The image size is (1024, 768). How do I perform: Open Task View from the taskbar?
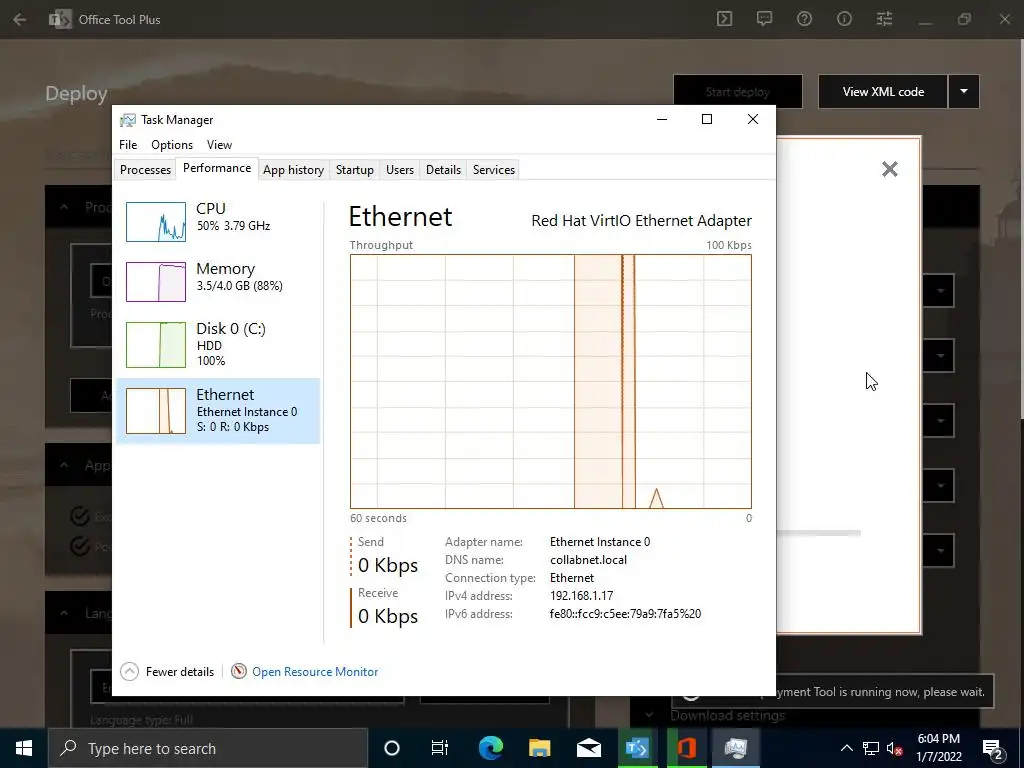(x=440, y=748)
